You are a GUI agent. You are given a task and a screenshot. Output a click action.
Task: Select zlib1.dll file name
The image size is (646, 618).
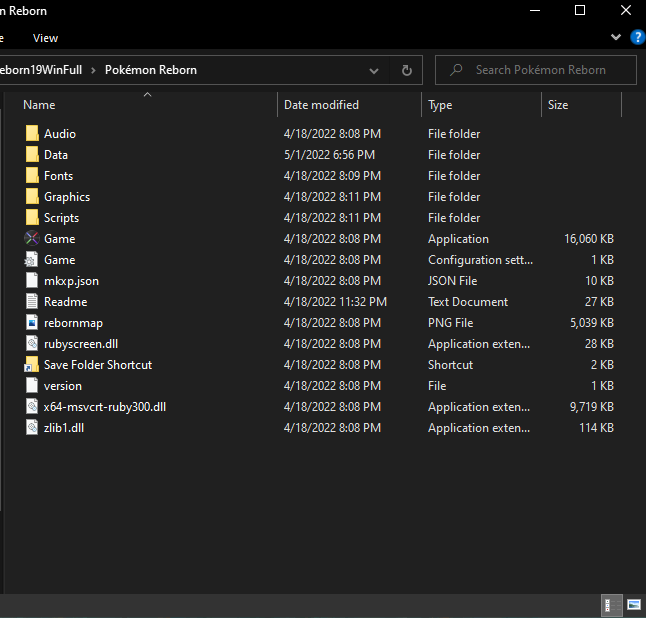click(64, 428)
